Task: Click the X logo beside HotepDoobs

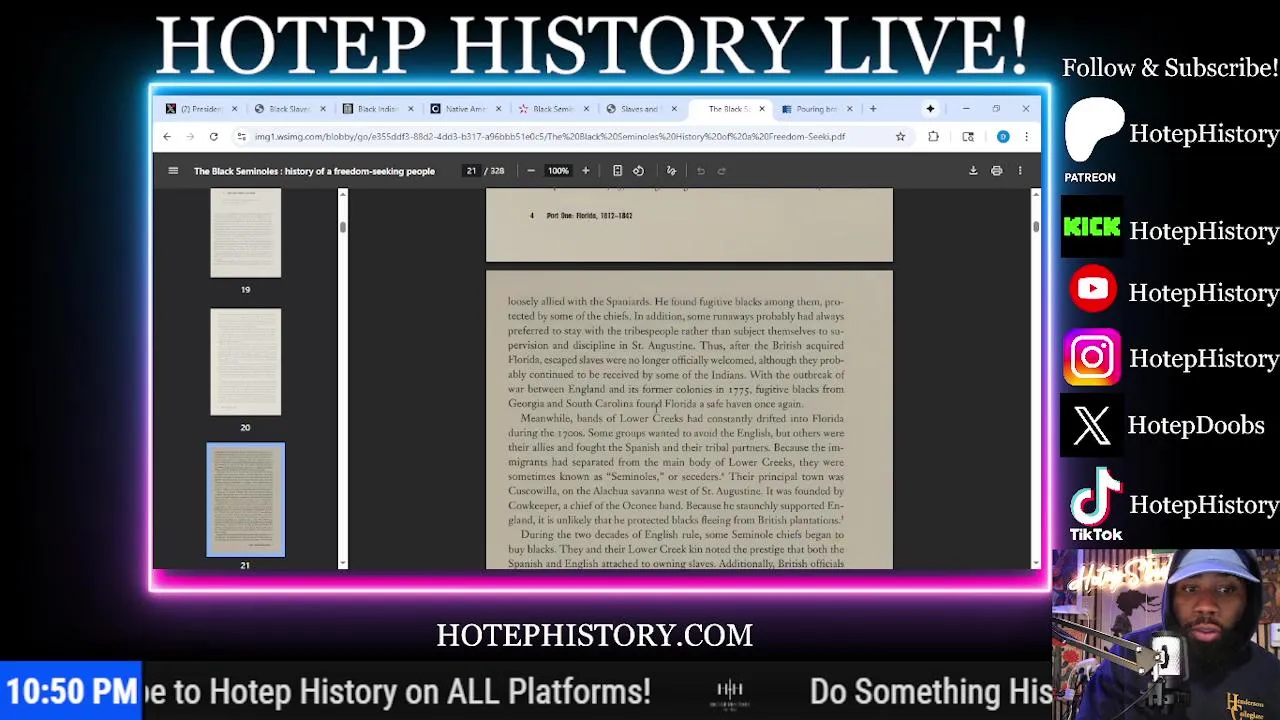Action: [1092, 426]
